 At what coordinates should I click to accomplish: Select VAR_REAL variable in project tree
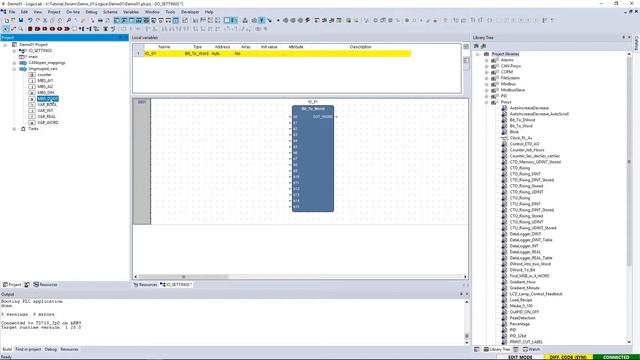[47, 117]
